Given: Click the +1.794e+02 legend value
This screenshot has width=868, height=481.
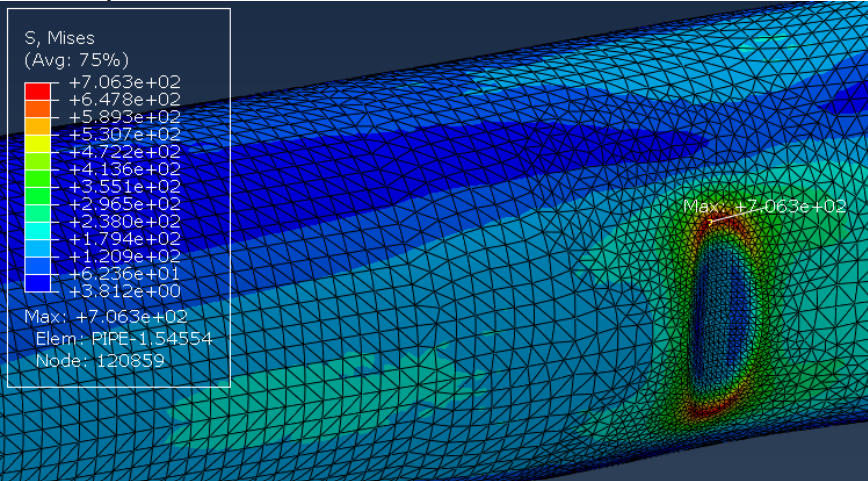Looking at the screenshot, I should click(125, 239).
